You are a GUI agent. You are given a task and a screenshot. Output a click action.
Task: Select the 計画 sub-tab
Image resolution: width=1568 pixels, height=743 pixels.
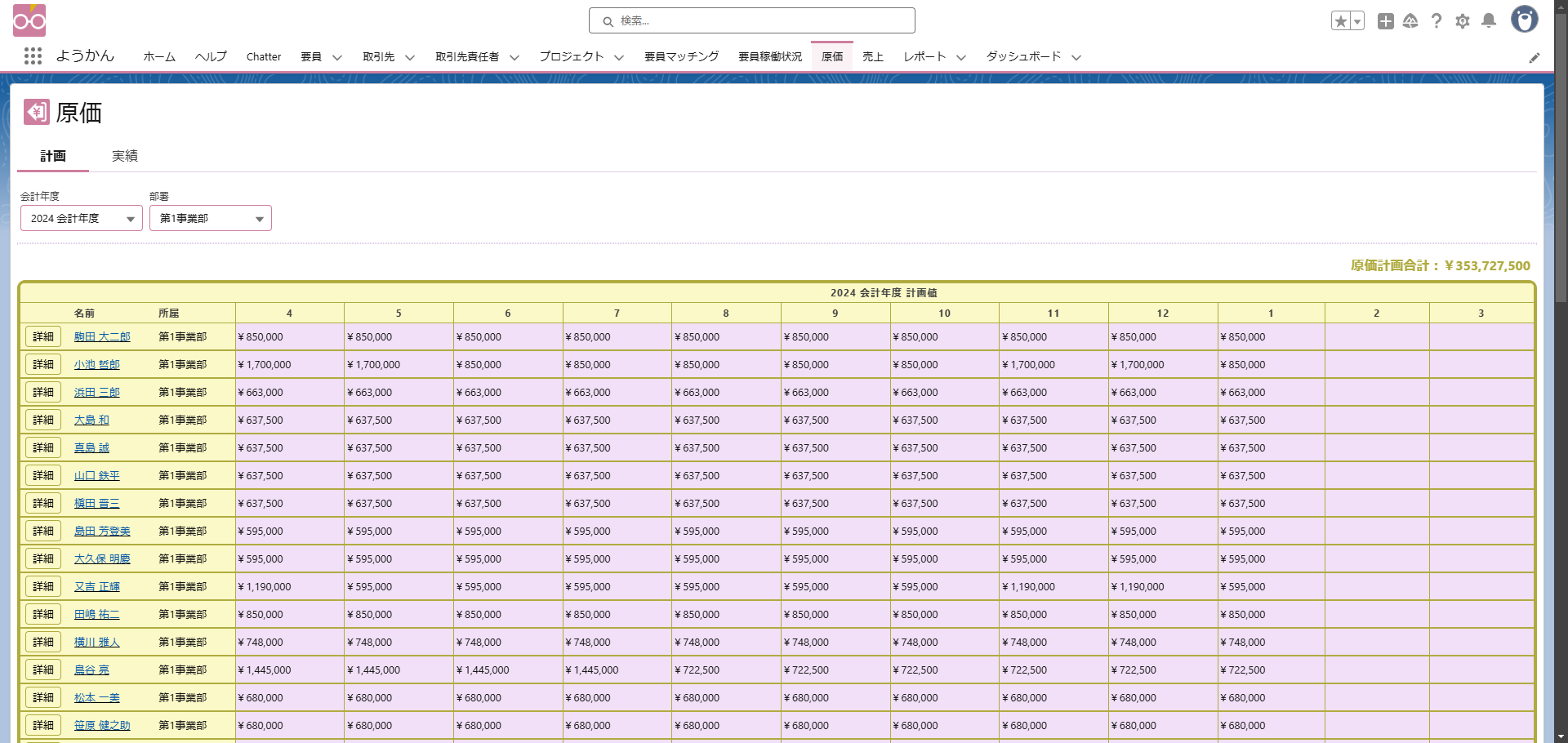[x=53, y=156]
